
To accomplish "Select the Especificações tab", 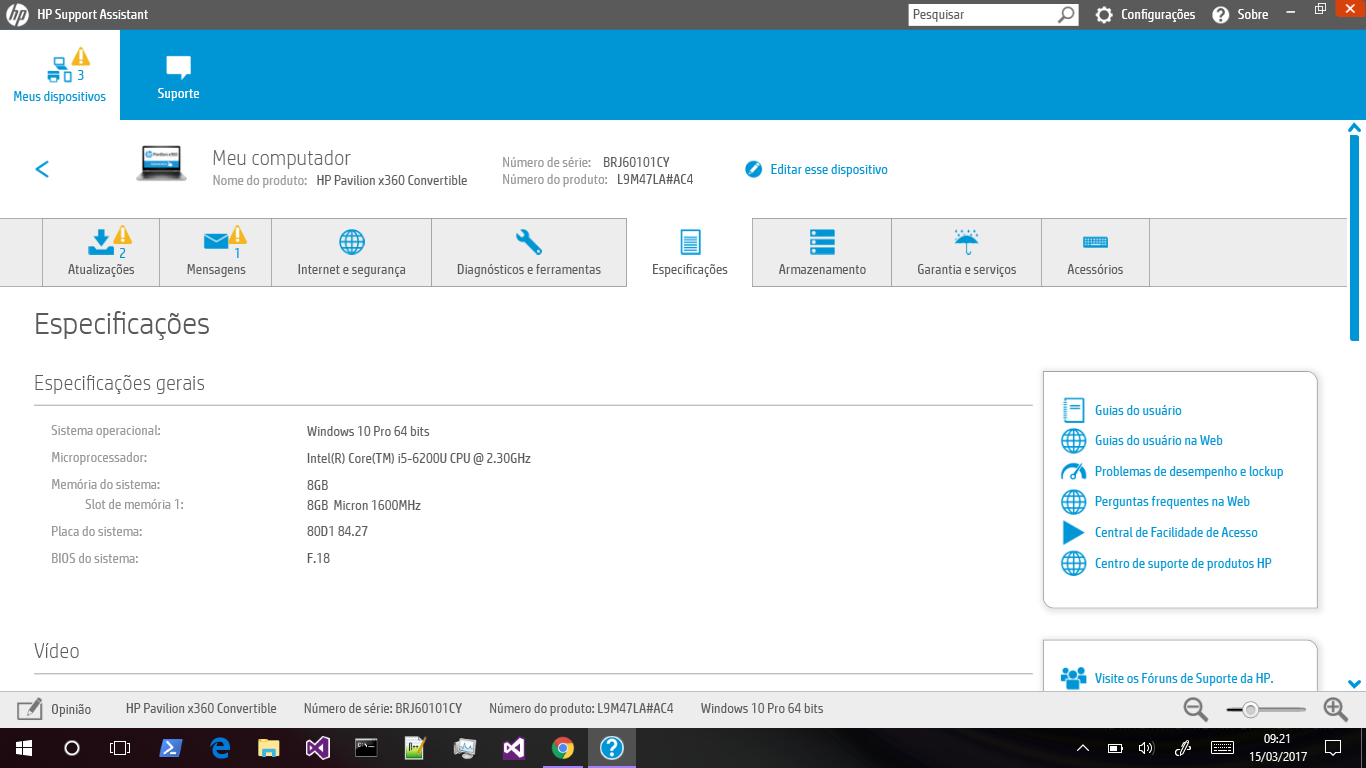I will (690, 252).
